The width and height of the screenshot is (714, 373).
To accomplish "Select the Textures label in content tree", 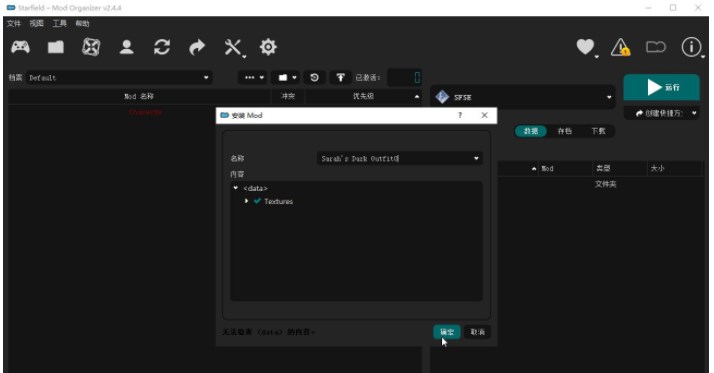I will tap(279, 201).
